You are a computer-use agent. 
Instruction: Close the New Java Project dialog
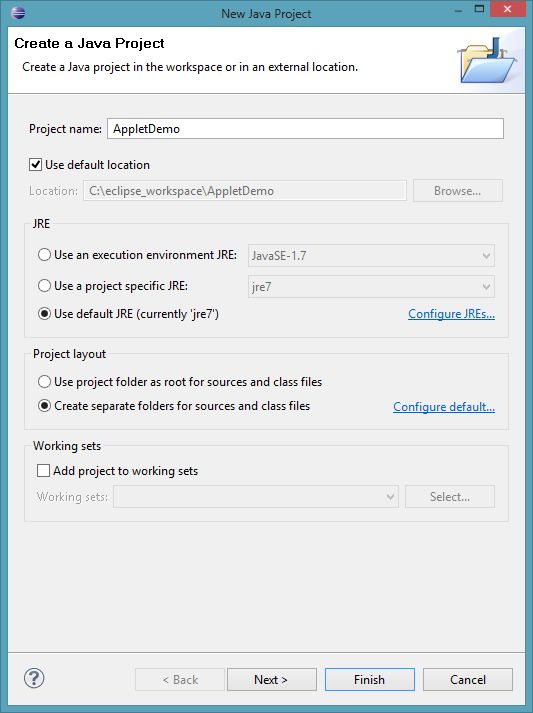coord(507,9)
